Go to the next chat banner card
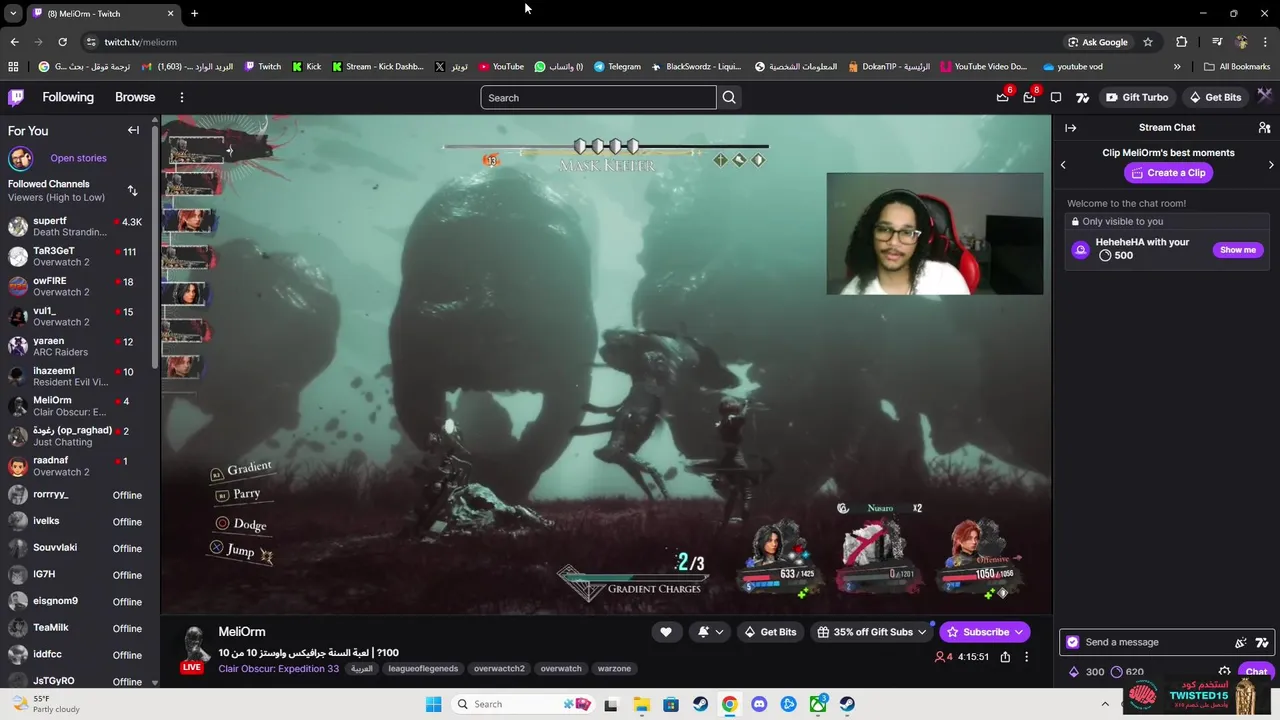 coord(1271,165)
